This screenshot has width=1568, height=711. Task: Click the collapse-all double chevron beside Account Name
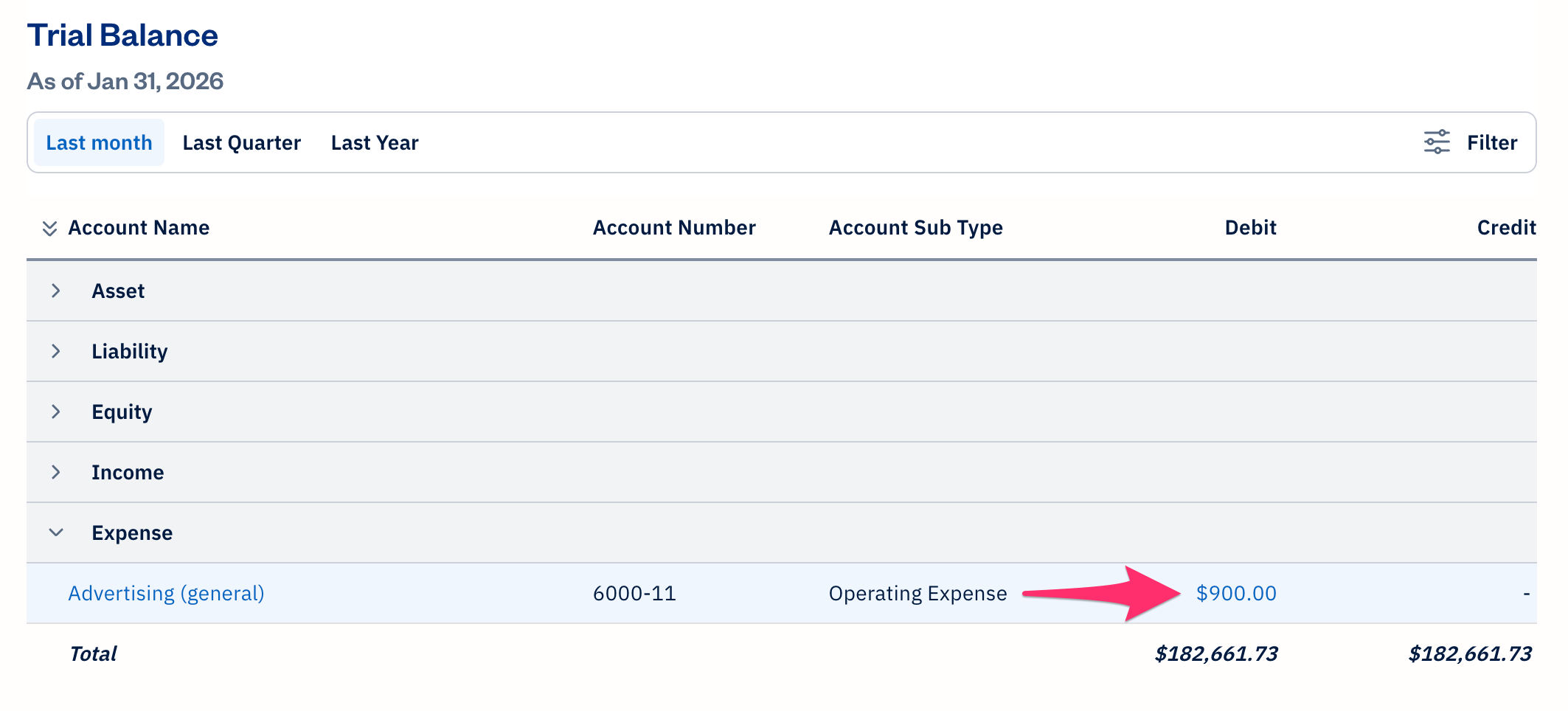pos(50,228)
